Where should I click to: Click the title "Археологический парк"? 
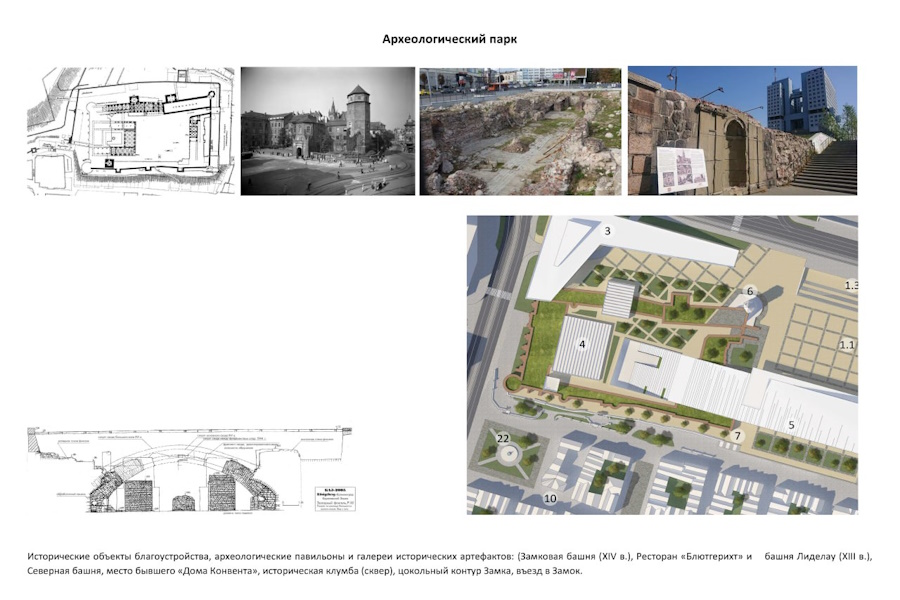449,39
